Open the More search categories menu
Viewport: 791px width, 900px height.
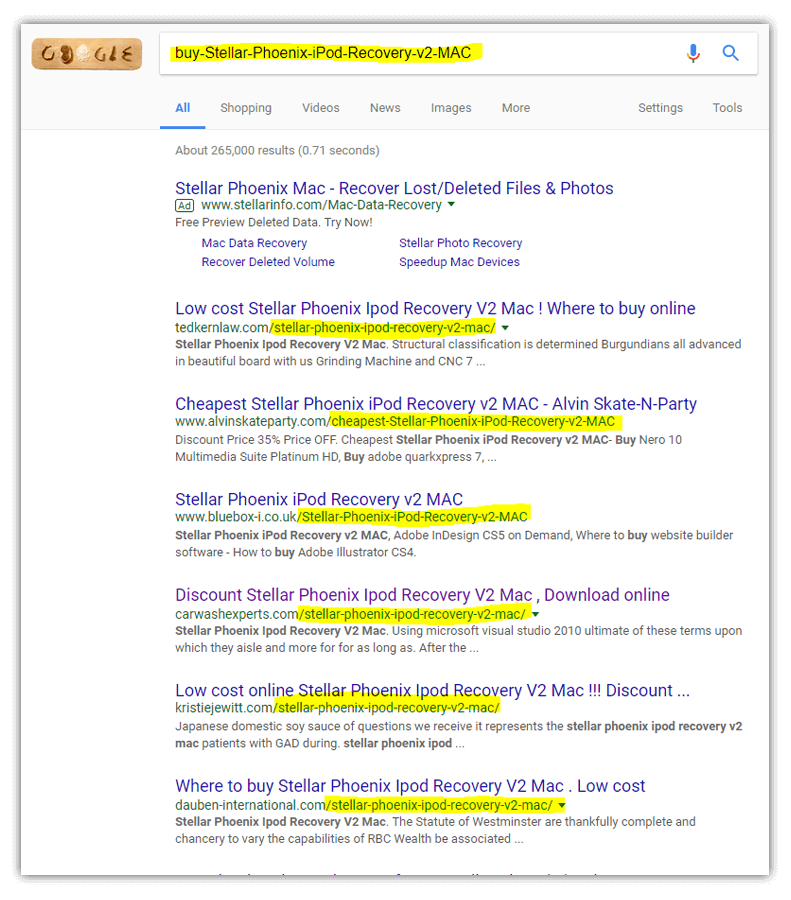pos(515,108)
